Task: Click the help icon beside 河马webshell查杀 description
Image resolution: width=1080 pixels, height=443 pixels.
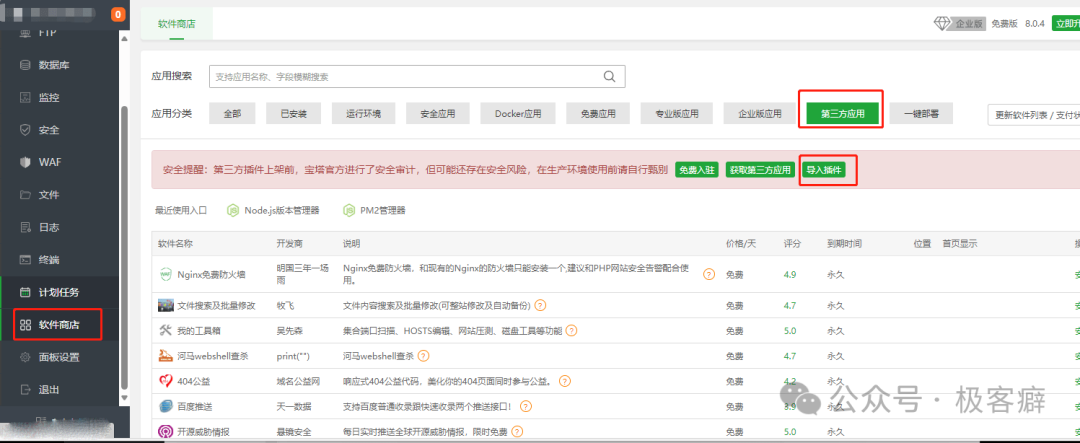Action: coord(423,355)
